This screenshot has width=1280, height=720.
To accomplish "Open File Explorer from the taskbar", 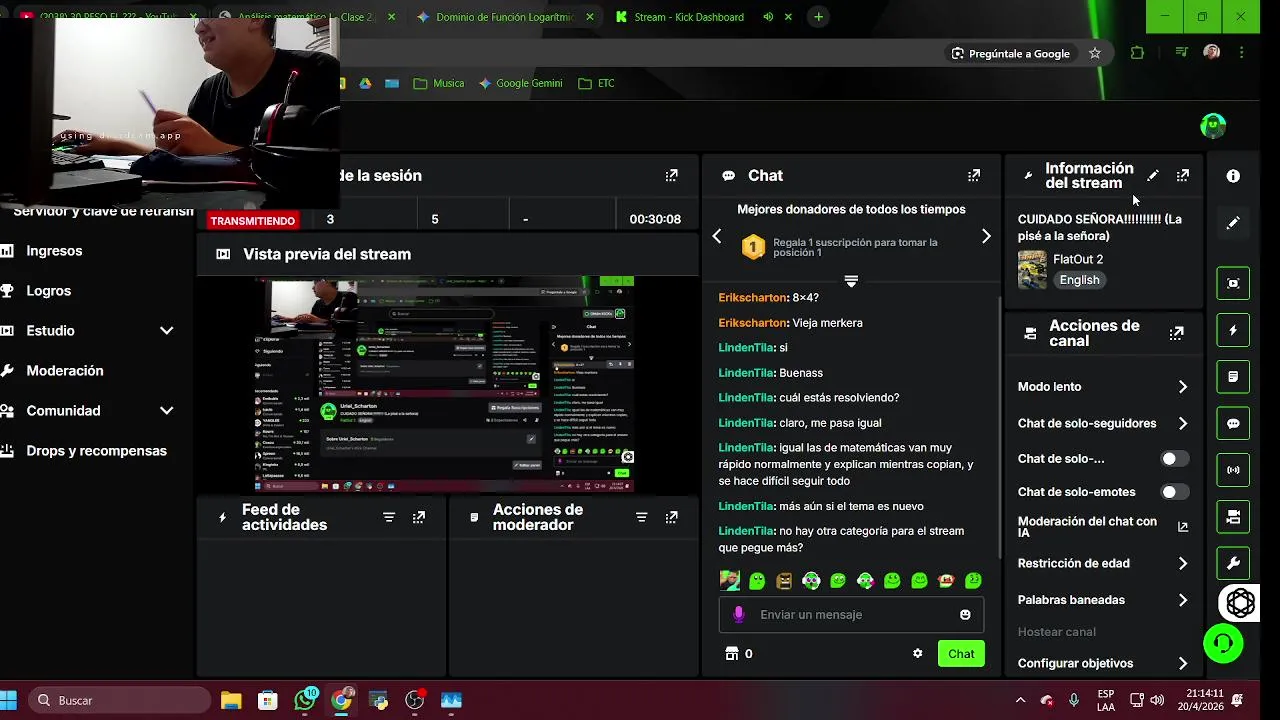I will coord(231,701).
